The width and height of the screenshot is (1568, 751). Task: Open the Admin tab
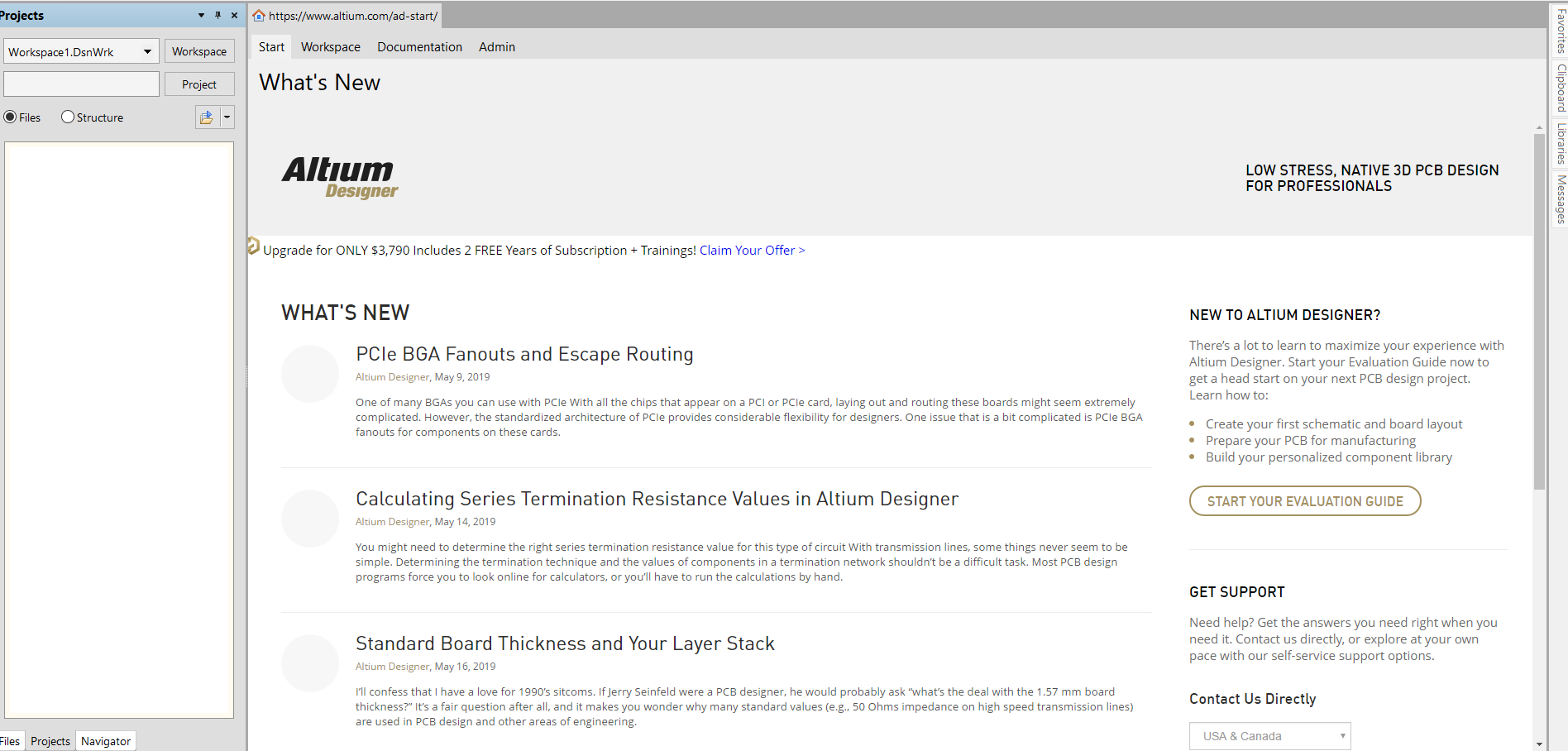[x=497, y=47]
